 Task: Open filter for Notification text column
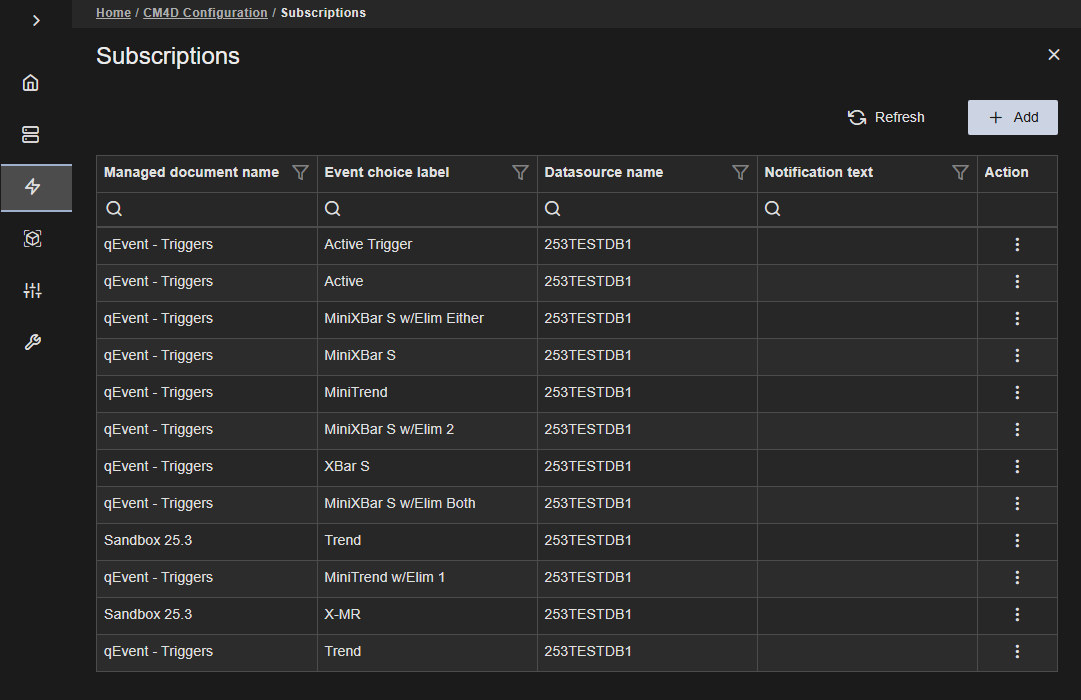(x=960, y=173)
